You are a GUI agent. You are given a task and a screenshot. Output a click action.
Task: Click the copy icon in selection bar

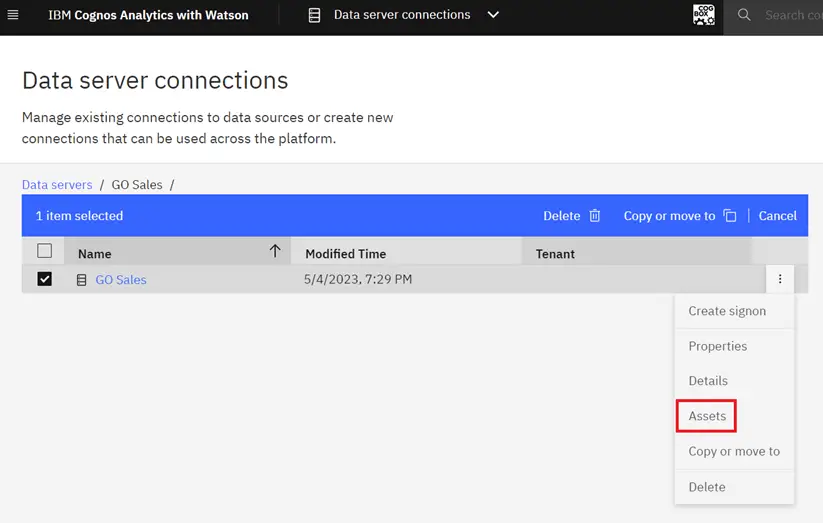[730, 216]
